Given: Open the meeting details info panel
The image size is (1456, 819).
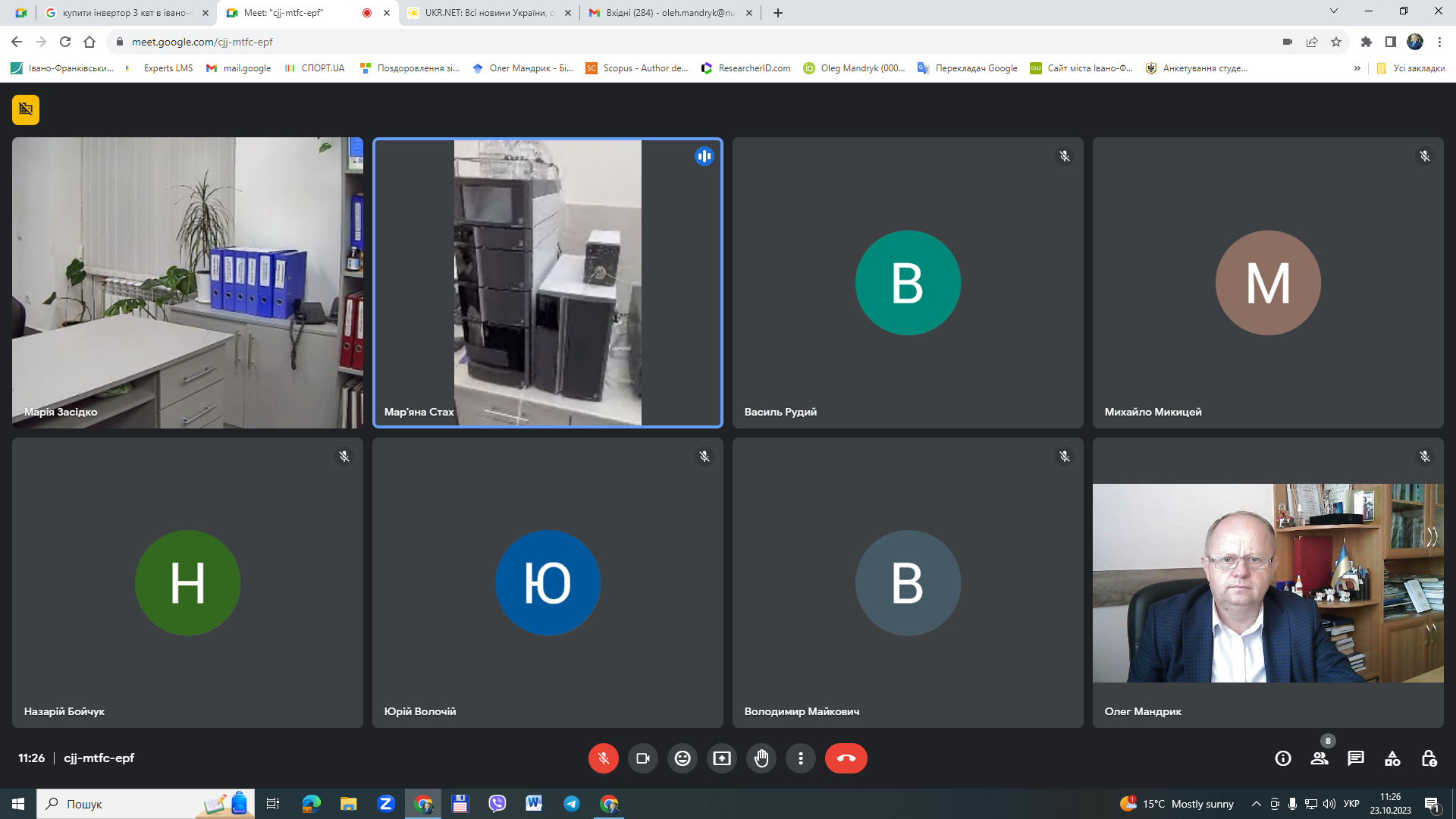Looking at the screenshot, I should tap(1283, 758).
